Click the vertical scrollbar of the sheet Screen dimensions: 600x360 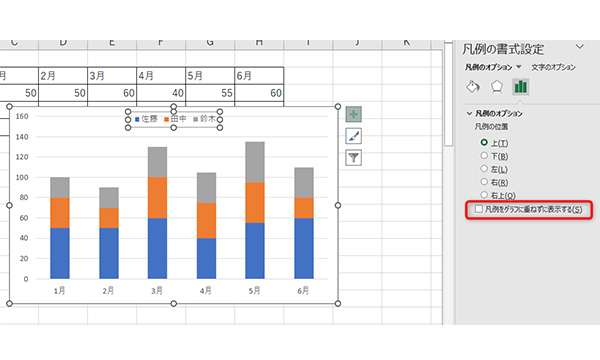click(448, 94)
